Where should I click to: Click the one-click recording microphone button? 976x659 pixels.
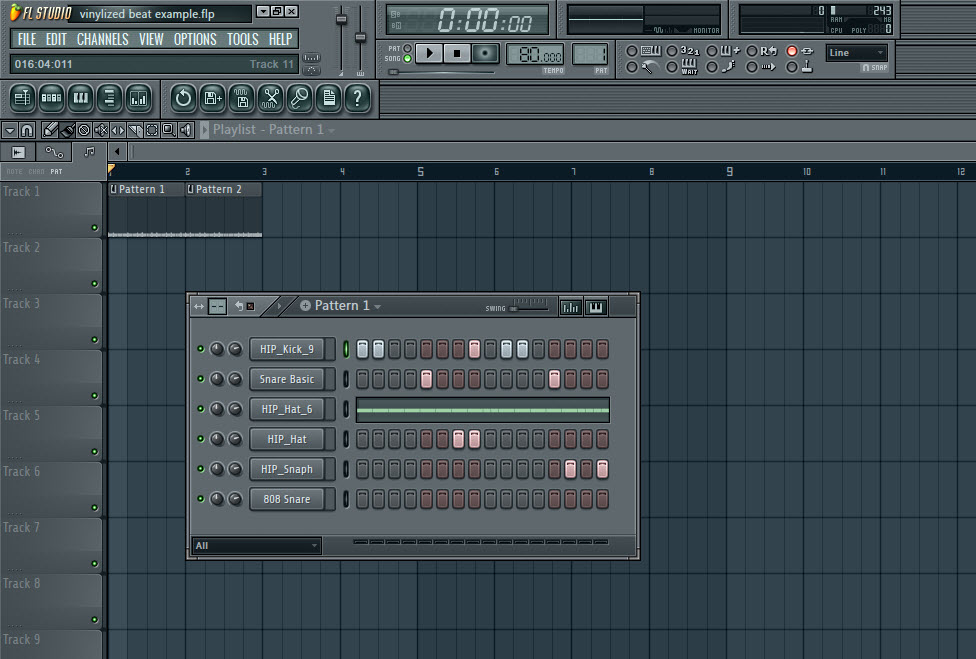(299, 98)
